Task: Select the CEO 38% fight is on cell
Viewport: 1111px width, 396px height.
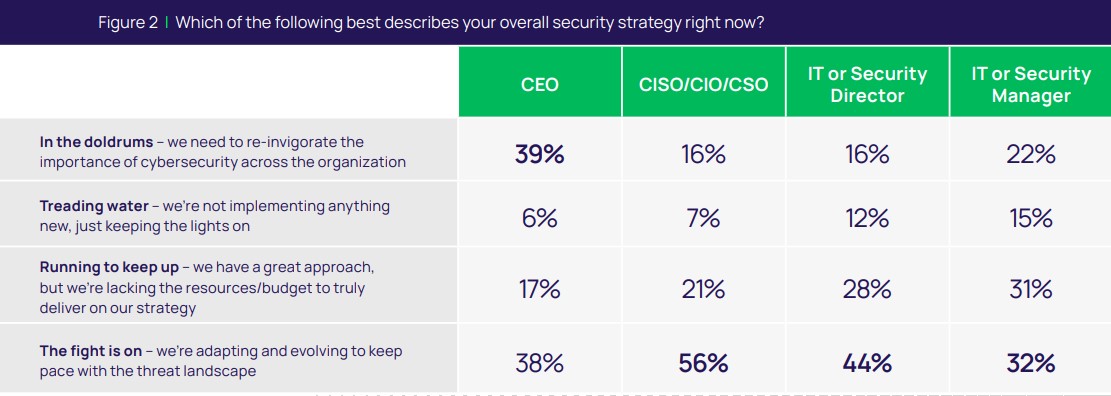Action: coord(540,363)
